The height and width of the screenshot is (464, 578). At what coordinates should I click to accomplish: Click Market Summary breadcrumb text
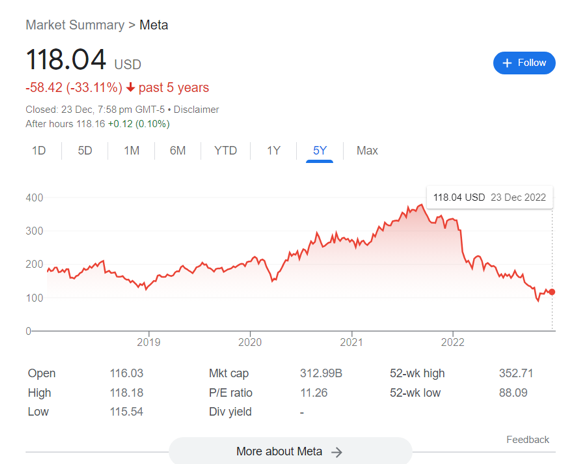(x=75, y=25)
